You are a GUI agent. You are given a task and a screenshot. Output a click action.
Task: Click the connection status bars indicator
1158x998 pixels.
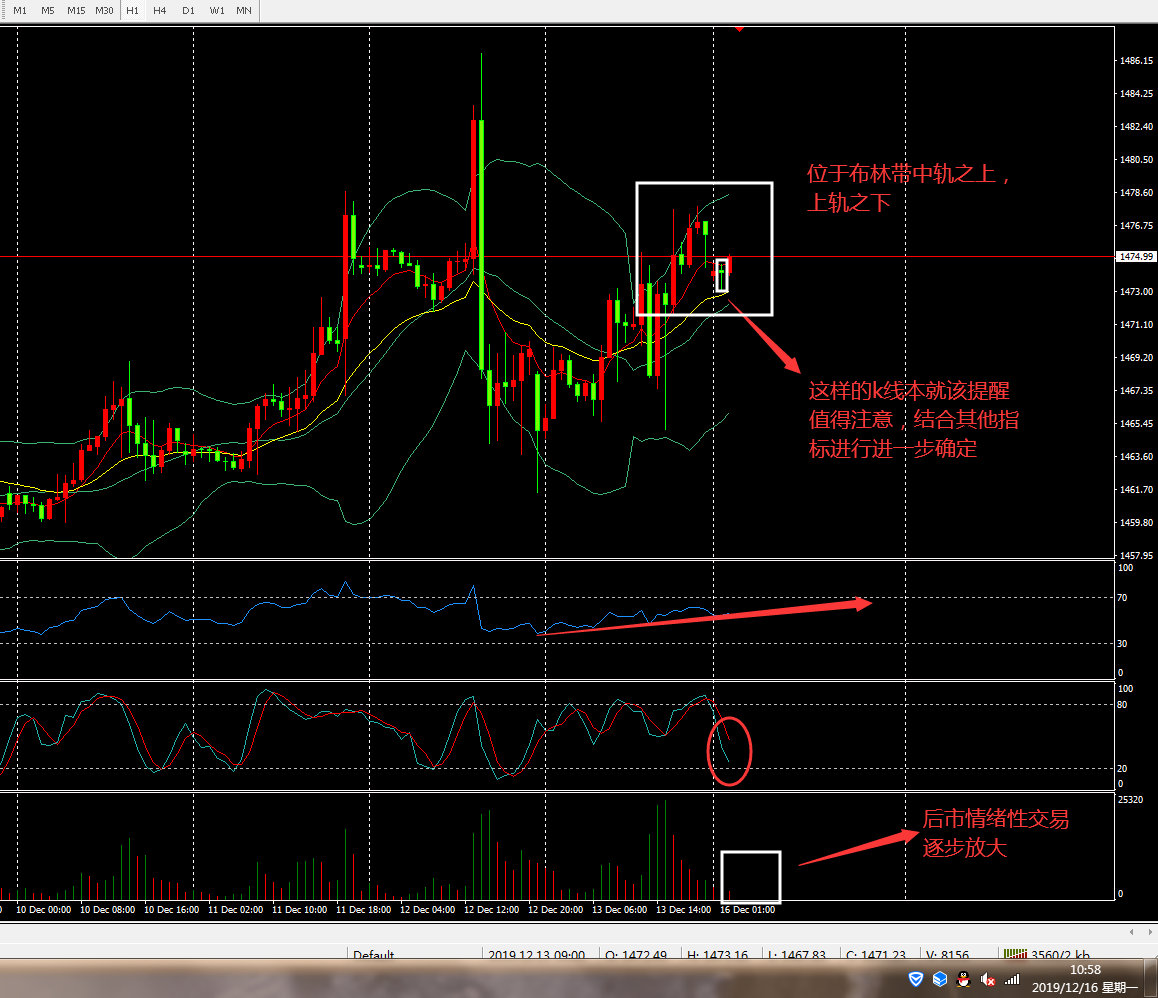tap(1014, 955)
